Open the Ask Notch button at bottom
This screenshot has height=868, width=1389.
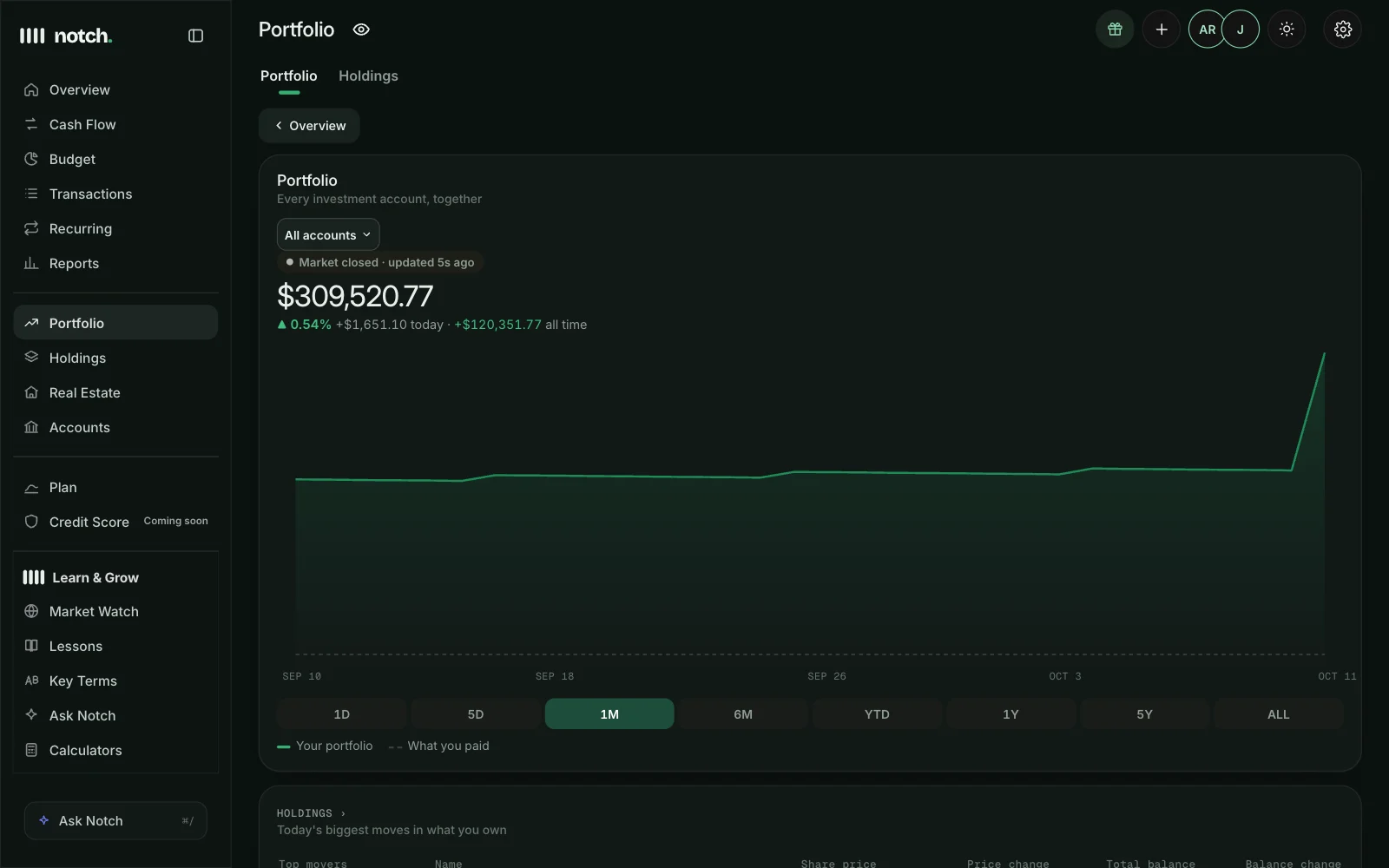click(x=115, y=820)
